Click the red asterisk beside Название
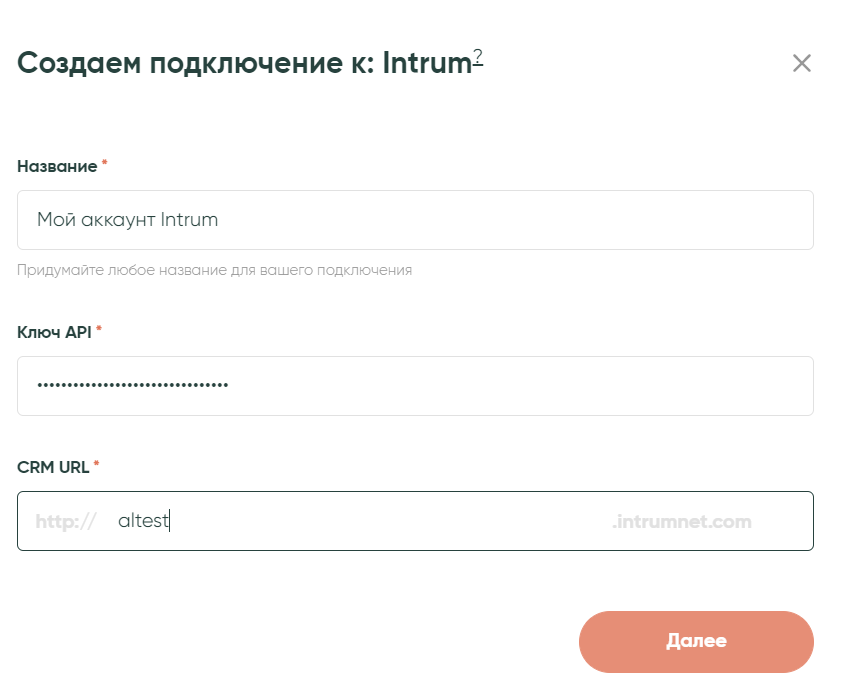841x693 pixels. tap(104, 165)
